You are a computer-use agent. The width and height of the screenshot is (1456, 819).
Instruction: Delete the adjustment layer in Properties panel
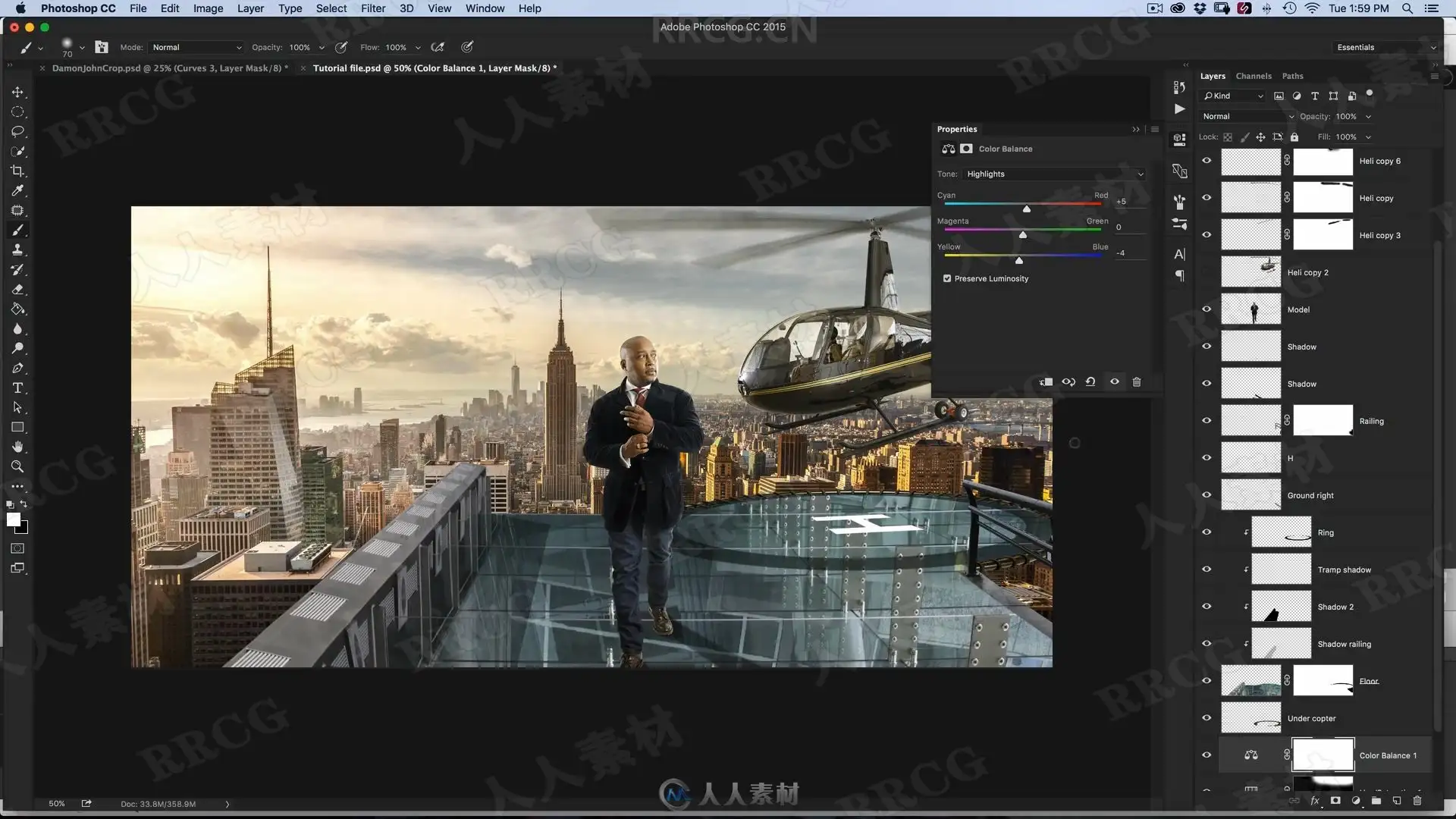click(1136, 382)
